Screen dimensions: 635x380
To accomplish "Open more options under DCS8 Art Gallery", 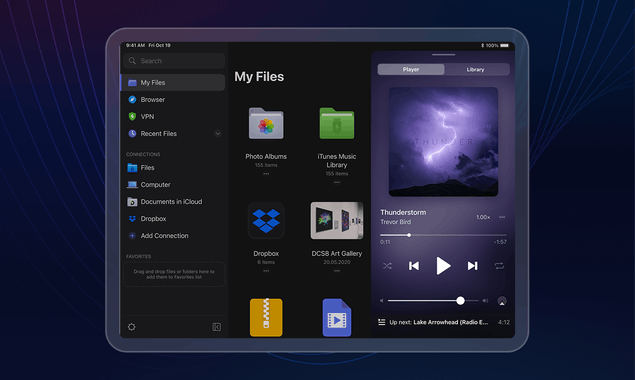I will [x=337, y=271].
